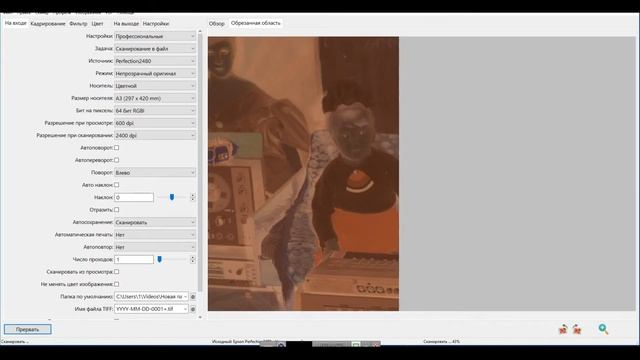
Task: Open scan resolution dropdown showing 2400 dpi
Action: point(155,136)
